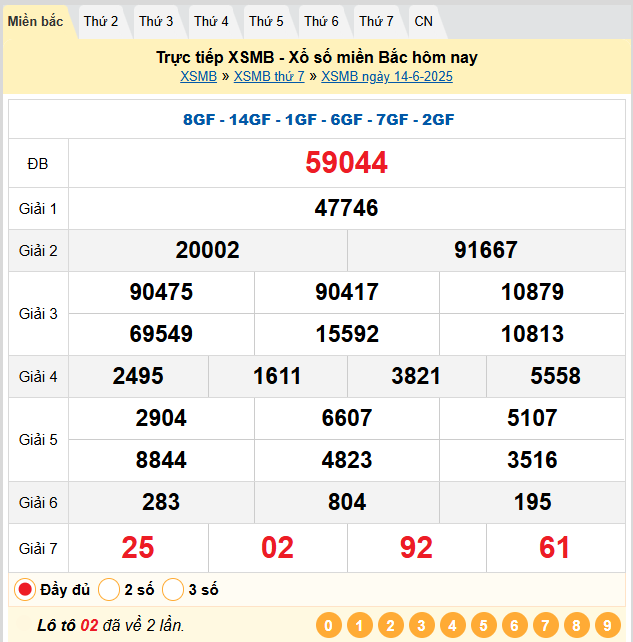Click the orange digit 8 circle
633x642 pixels.
[x=576, y=626]
